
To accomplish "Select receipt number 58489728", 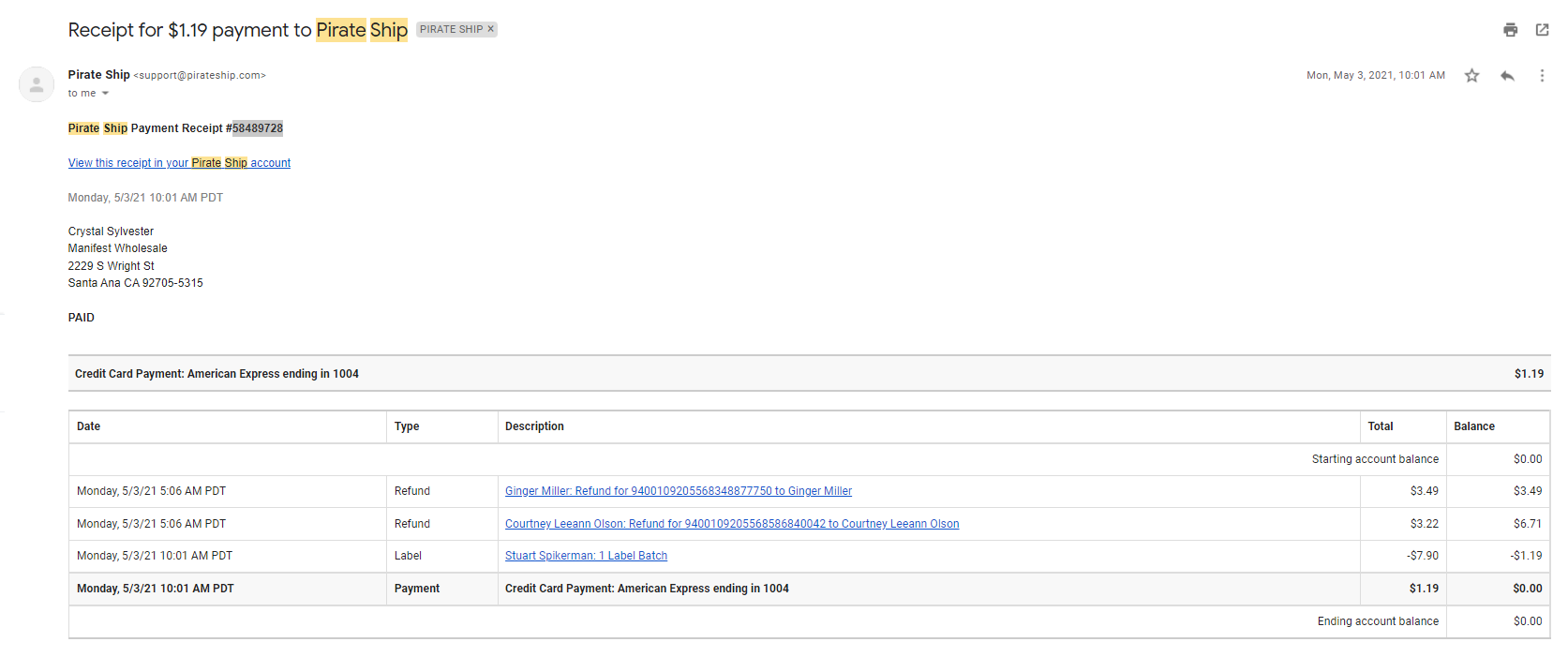I will click(x=258, y=128).
